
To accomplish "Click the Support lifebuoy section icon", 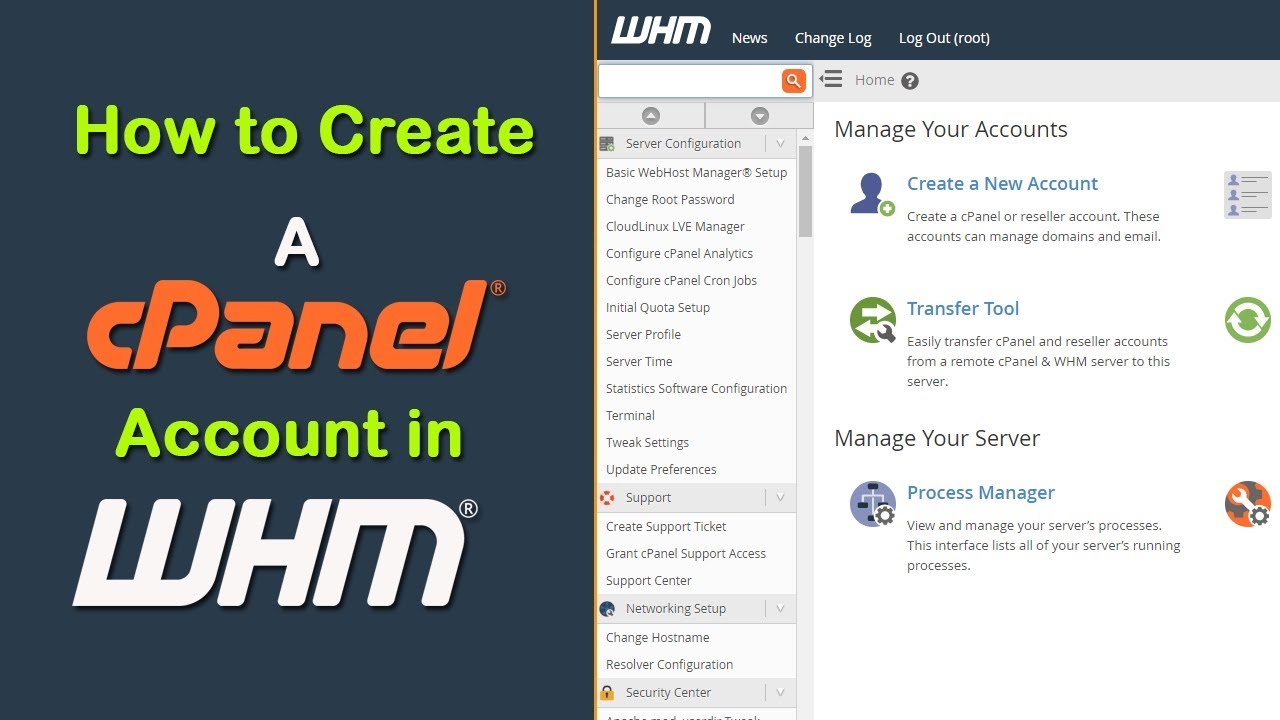I will tap(607, 498).
